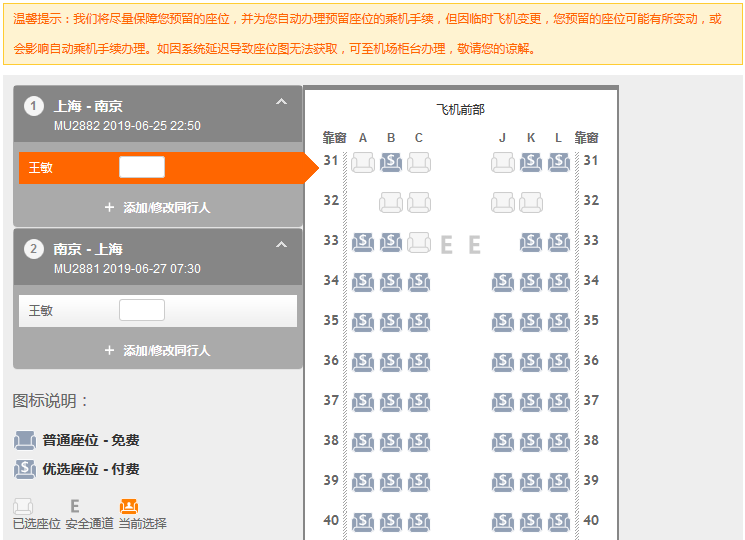Select seat 38L

coord(558,442)
